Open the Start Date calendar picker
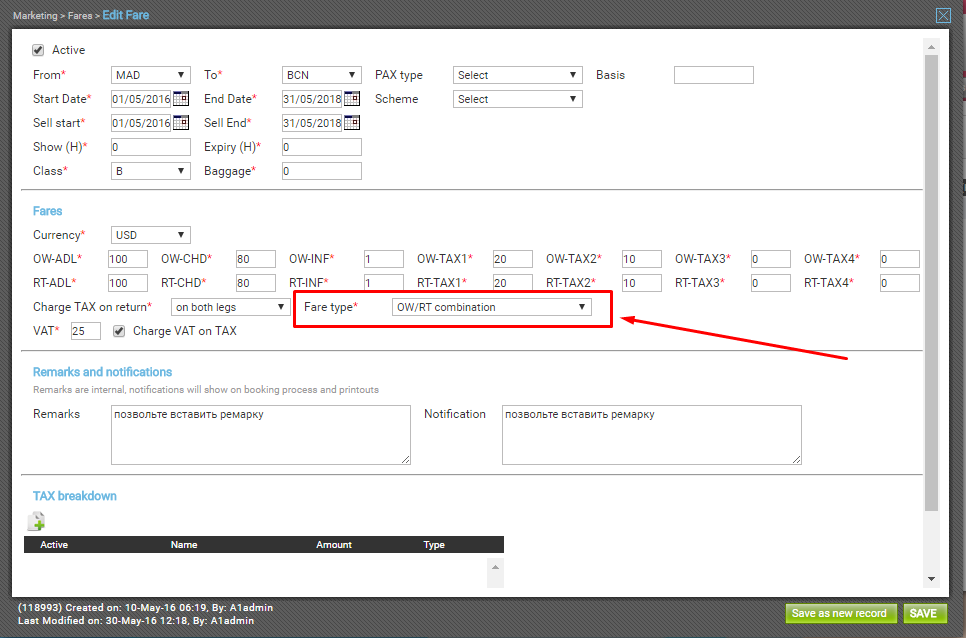 (181, 99)
